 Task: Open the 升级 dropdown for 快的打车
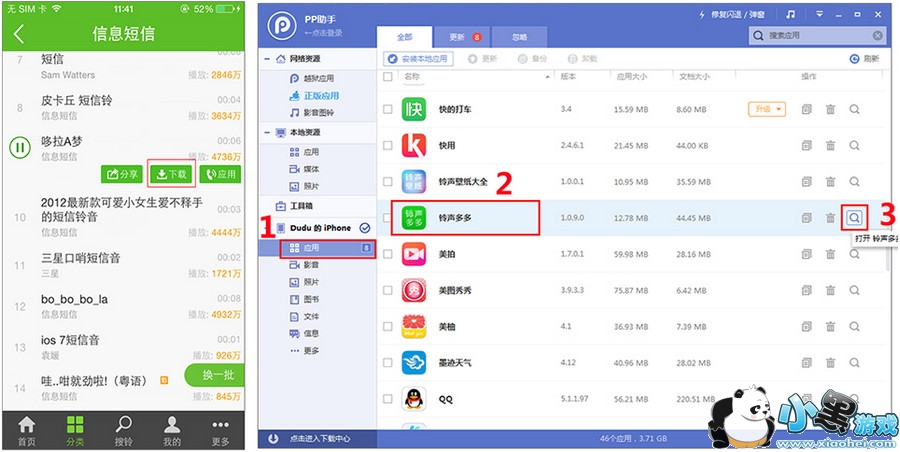pos(766,109)
